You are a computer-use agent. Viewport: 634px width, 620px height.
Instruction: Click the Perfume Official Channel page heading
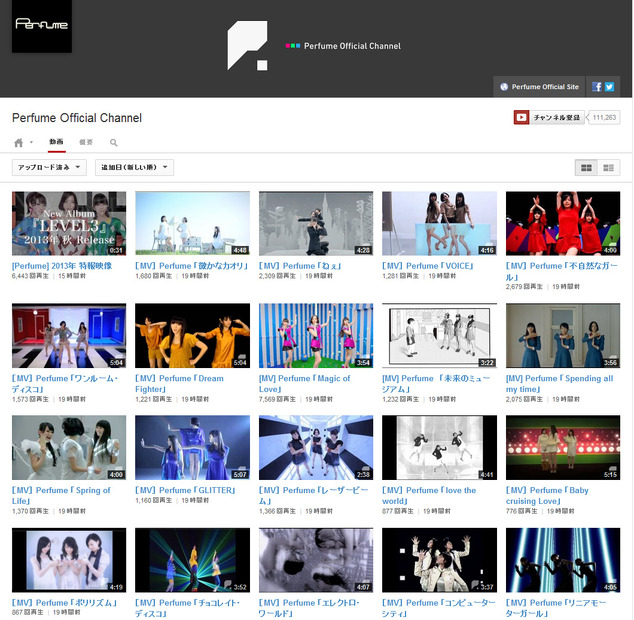click(77, 118)
